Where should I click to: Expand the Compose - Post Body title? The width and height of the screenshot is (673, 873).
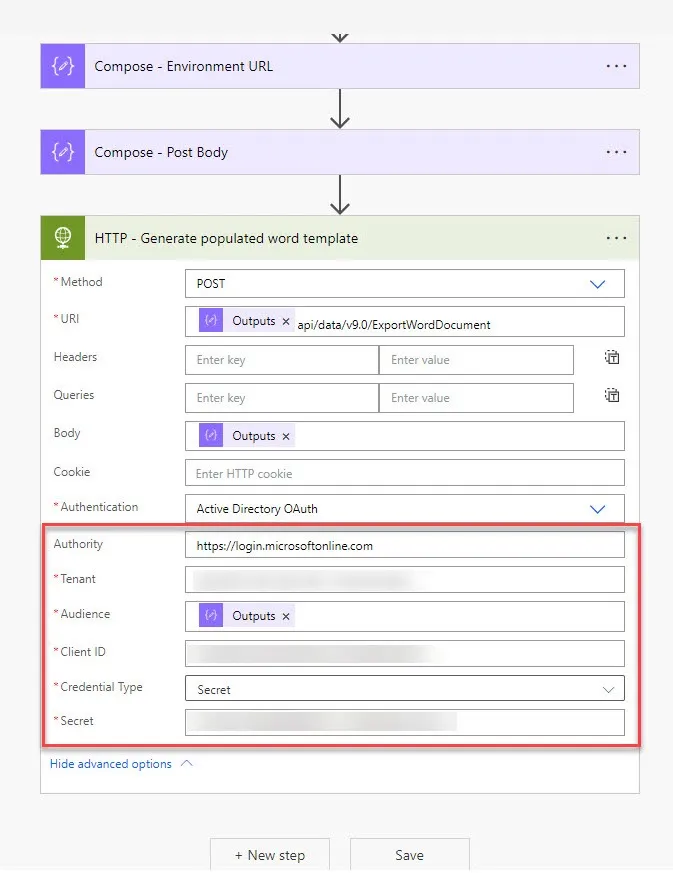tap(161, 152)
